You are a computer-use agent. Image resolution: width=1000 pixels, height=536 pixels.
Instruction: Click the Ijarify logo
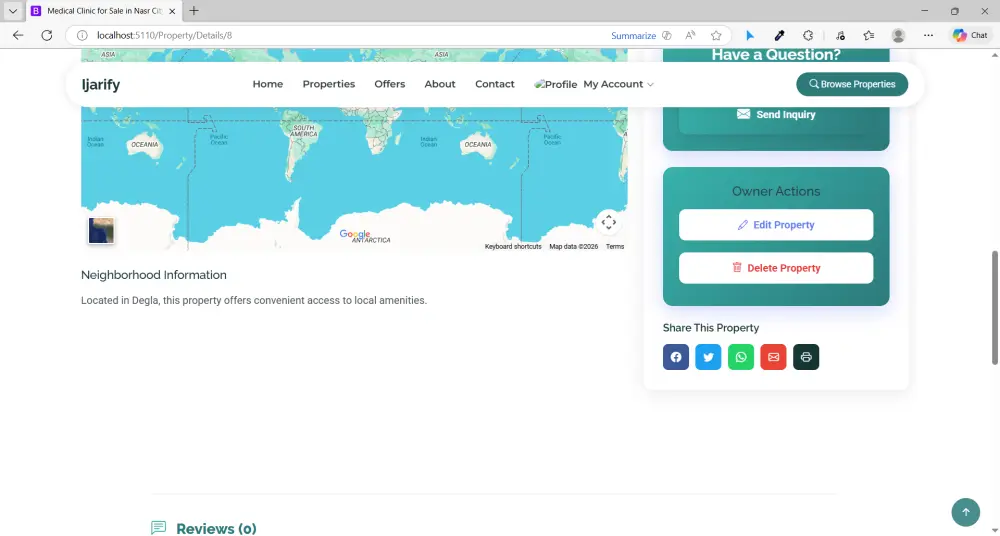pyautogui.click(x=101, y=84)
